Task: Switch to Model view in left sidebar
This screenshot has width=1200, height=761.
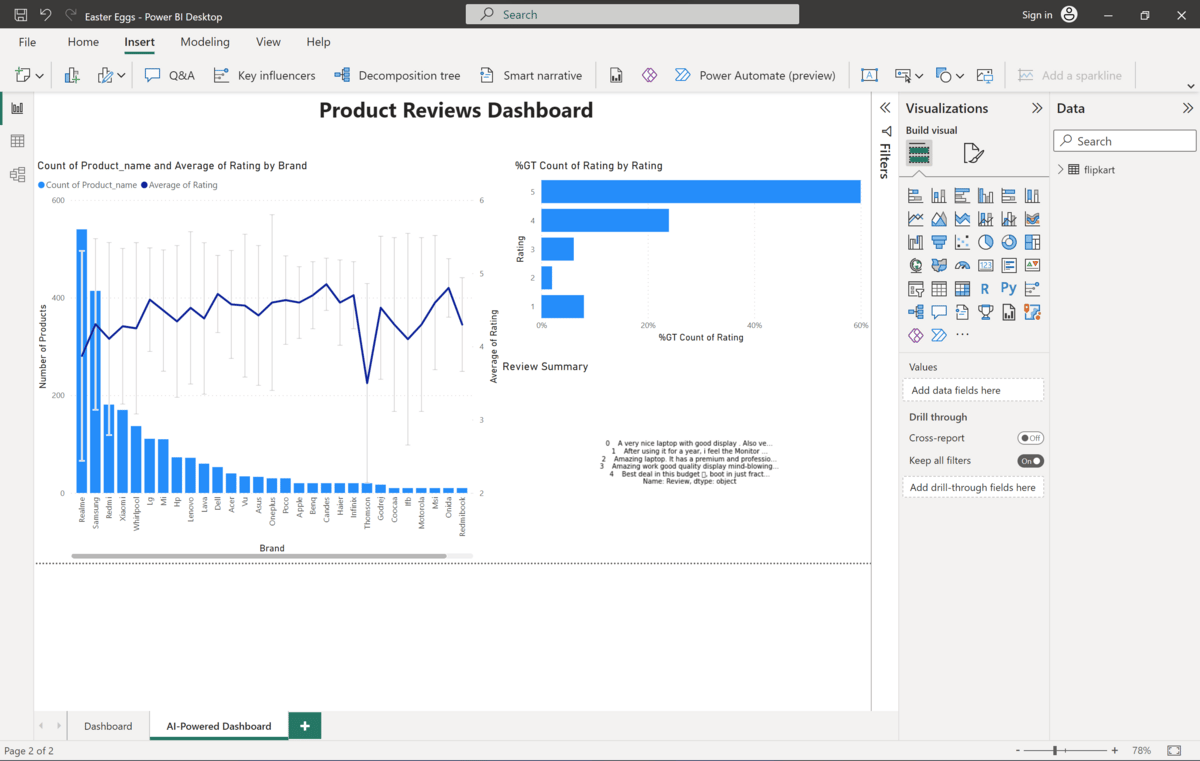Action: pyautogui.click(x=17, y=175)
